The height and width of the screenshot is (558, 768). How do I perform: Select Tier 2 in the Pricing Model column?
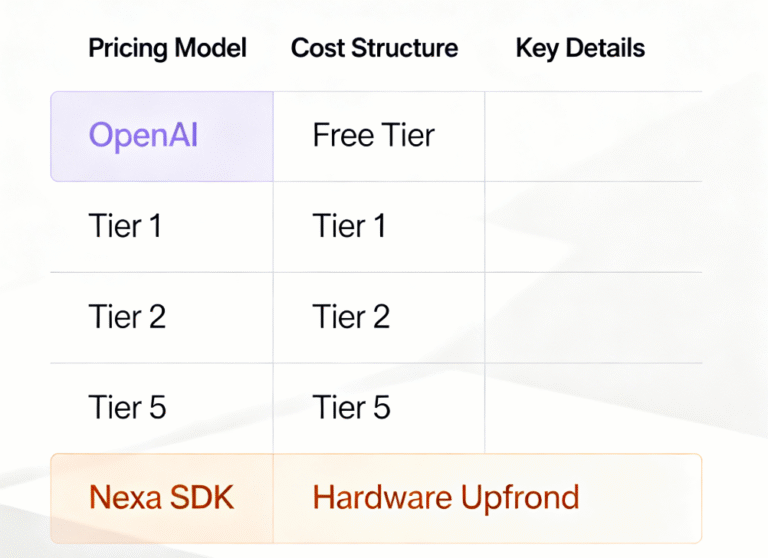click(x=127, y=318)
